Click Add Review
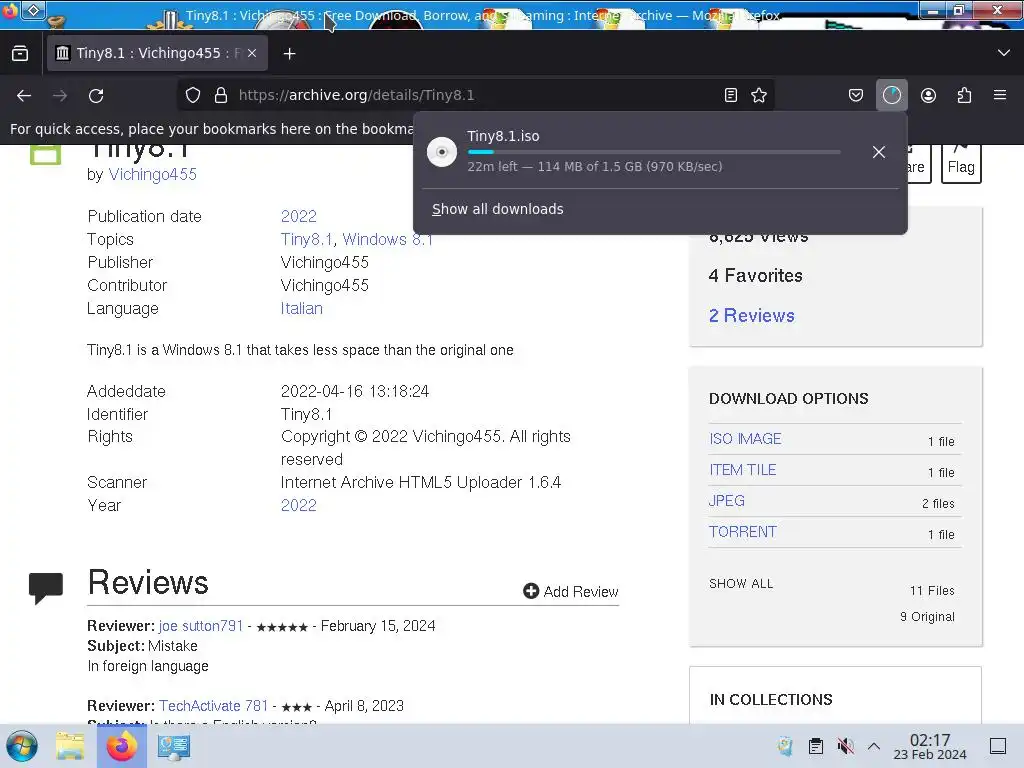This screenshot has height=768, width=1024. coord(571,591)
